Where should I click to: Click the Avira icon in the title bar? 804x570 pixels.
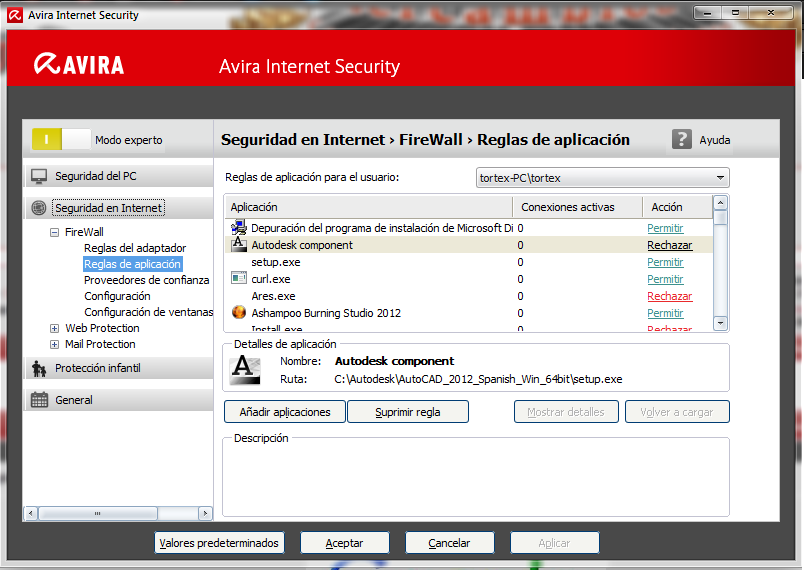15,15
